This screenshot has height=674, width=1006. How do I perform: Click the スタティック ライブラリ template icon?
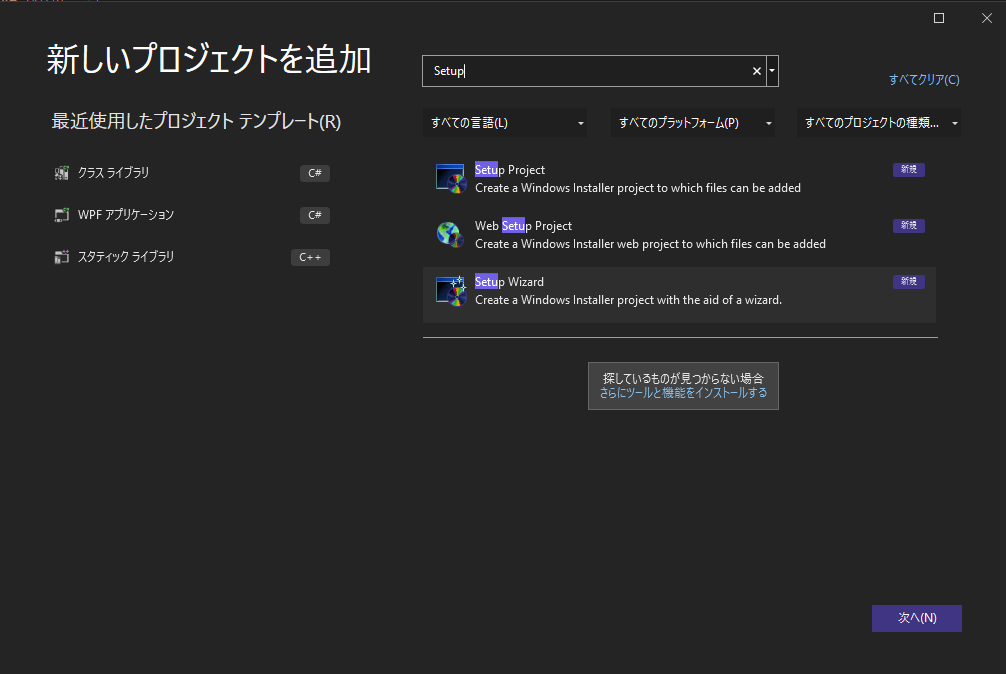tap(62, 256)
